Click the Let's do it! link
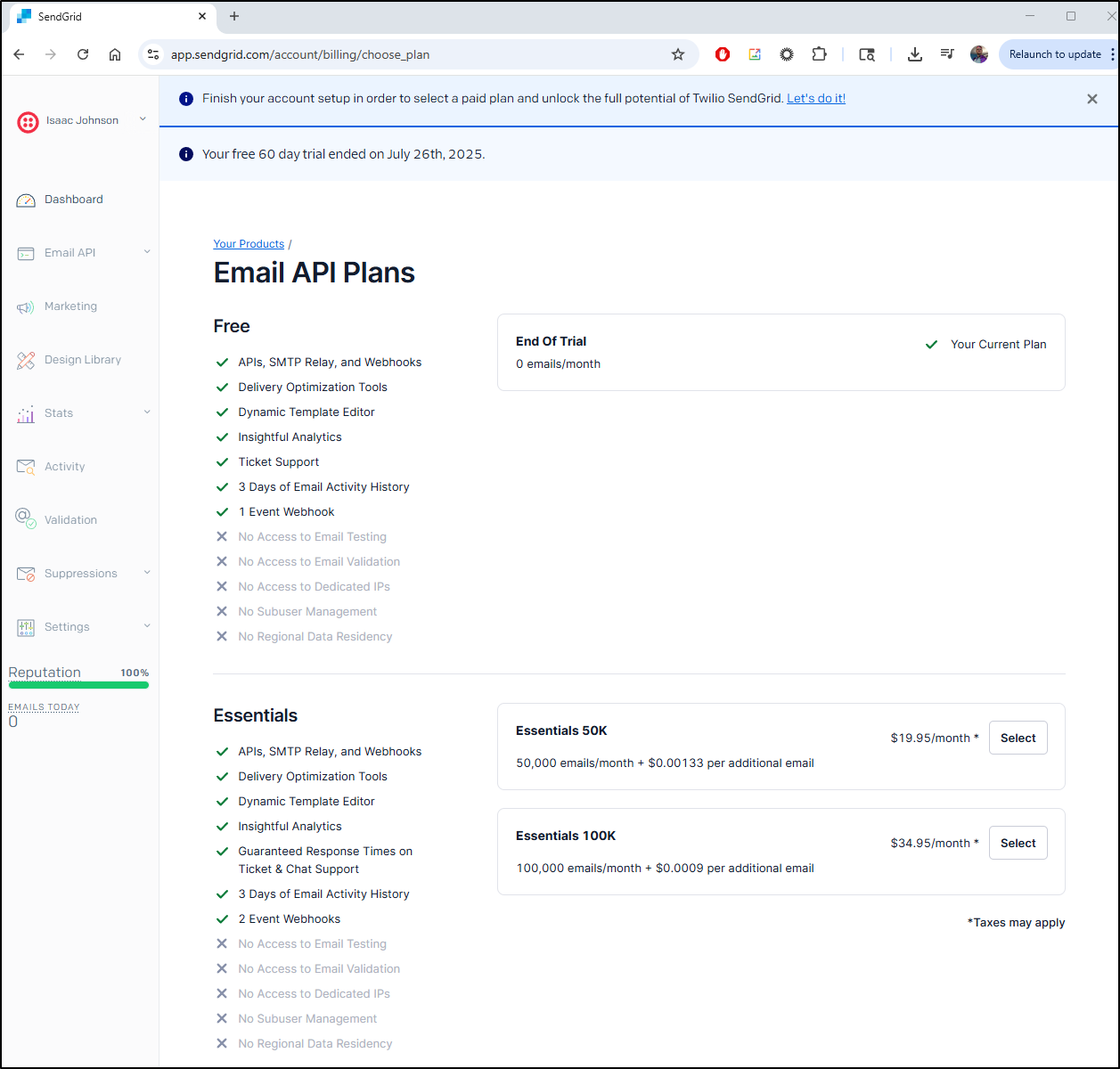The height and width of the screenshot is (1069, 1120). [x=816, y=99]
